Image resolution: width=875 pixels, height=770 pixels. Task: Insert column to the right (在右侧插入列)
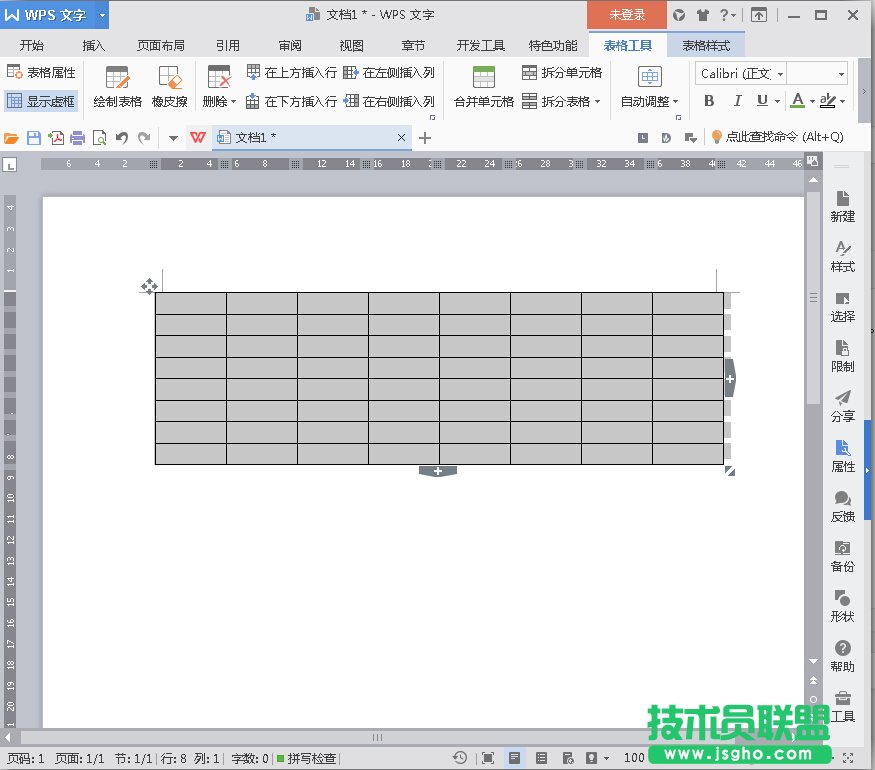388,101
